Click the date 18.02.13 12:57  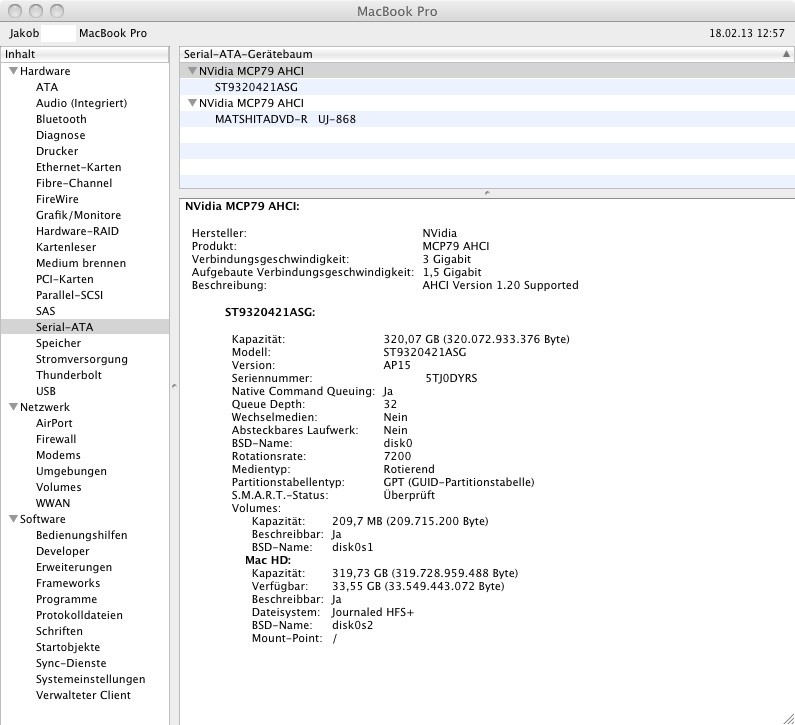pos(746,33)
